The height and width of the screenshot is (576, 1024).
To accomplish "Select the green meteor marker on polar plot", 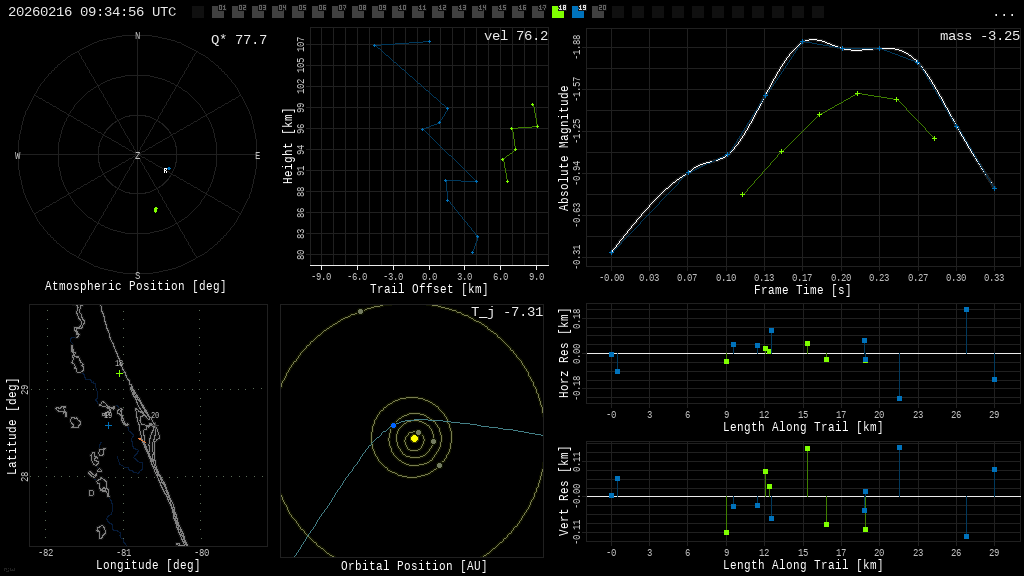I will click(155, 210).
